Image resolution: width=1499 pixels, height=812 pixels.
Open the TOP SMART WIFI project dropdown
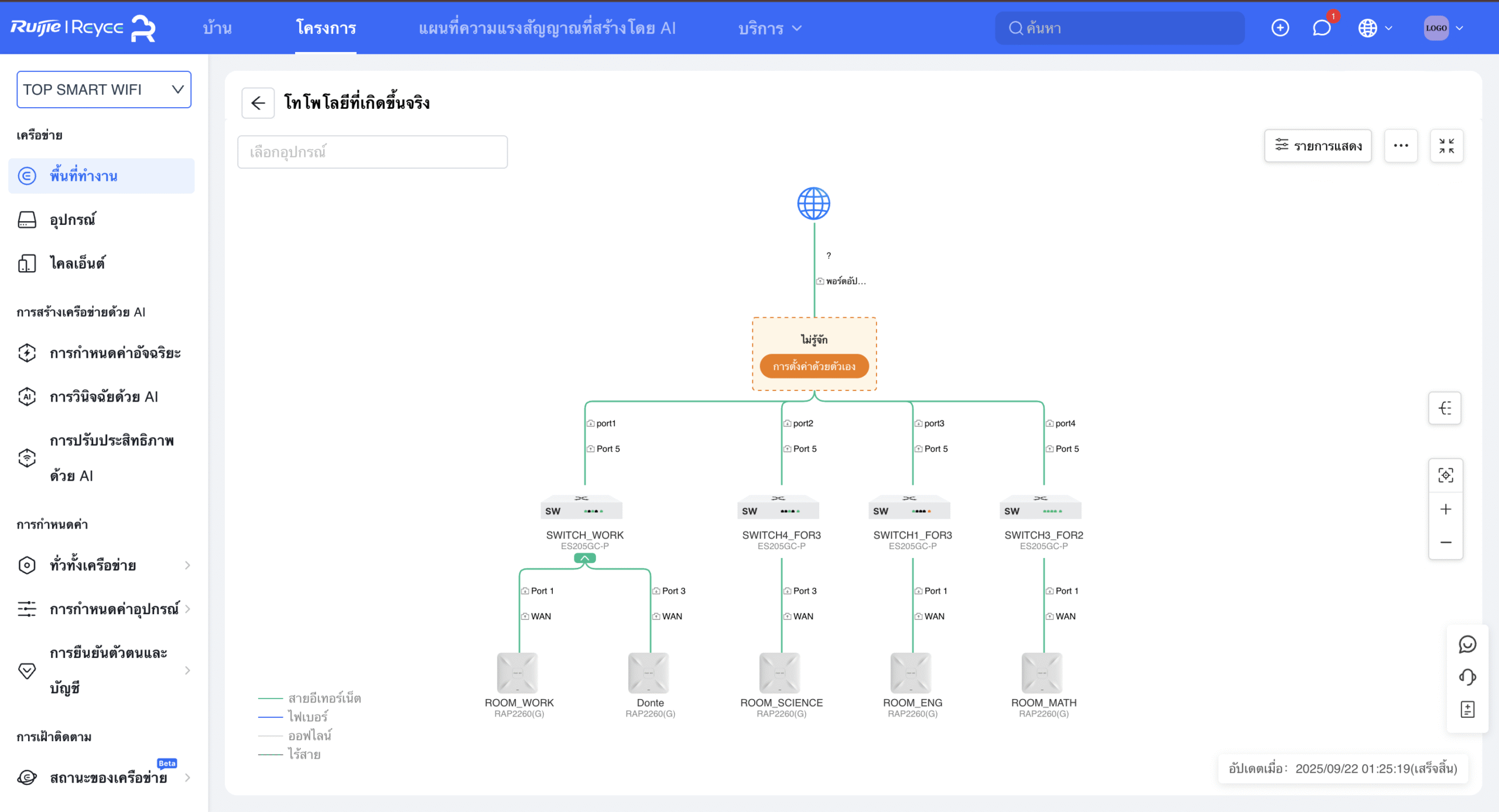pos(104,90)
